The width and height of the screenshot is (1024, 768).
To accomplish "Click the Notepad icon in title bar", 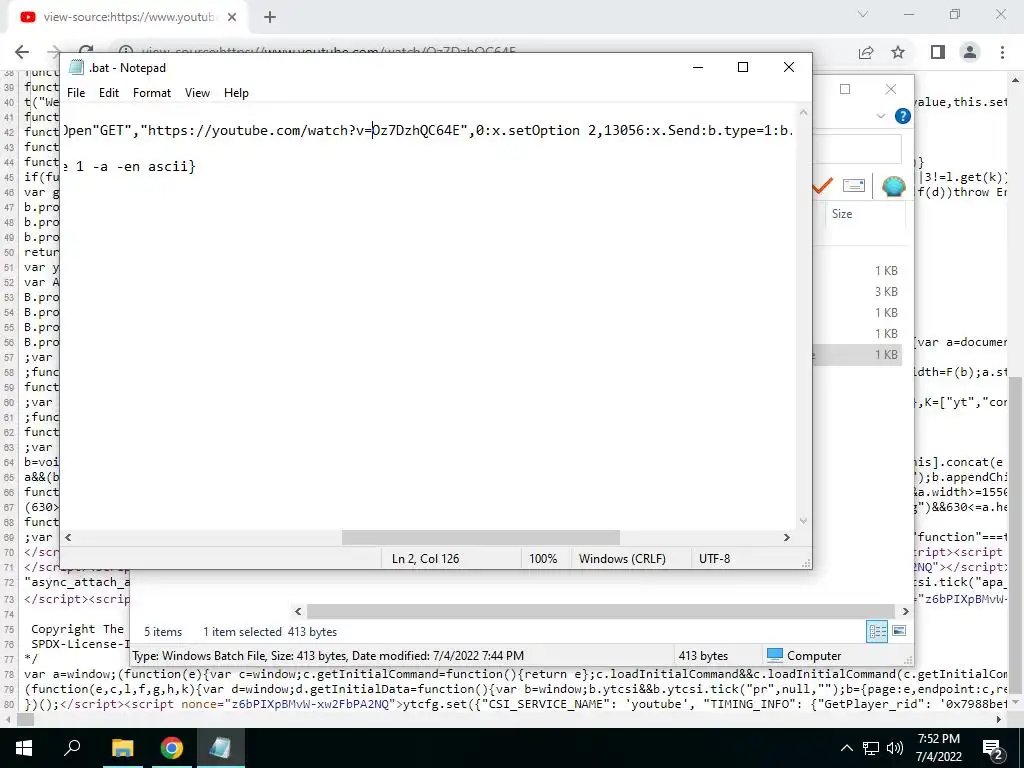I will pyautogui.click(x=76, y=67).
